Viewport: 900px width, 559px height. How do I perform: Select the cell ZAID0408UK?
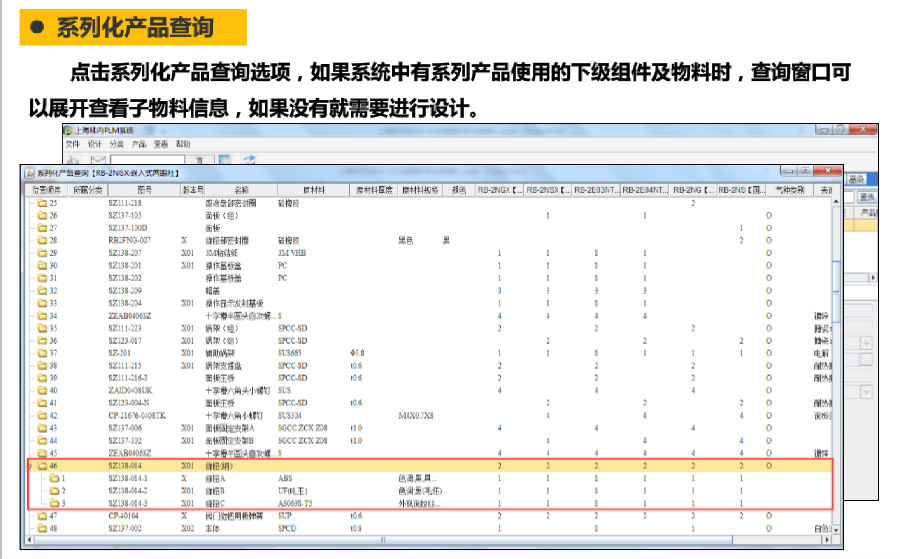point(130,391)
